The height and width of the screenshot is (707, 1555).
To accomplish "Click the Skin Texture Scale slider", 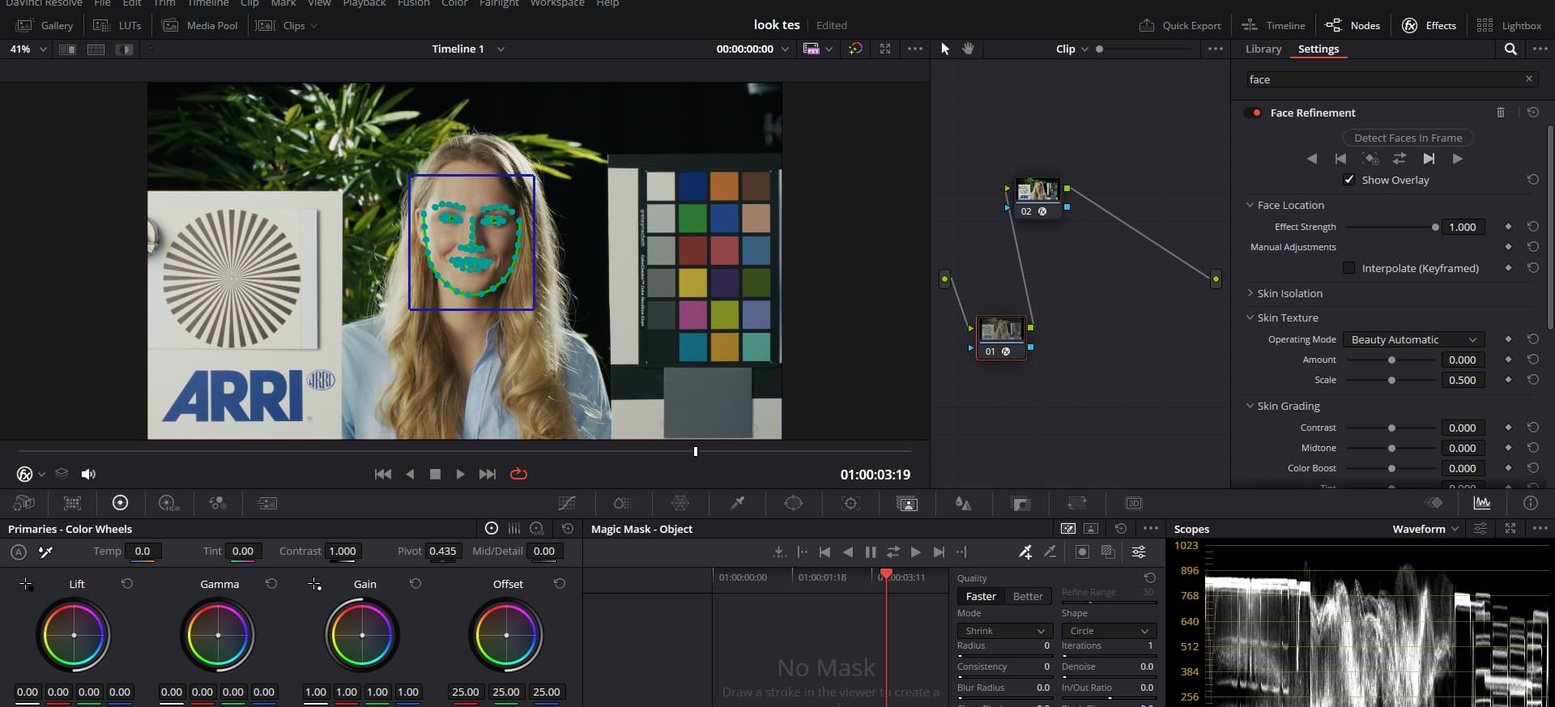I will click(x=1391, y=380).
